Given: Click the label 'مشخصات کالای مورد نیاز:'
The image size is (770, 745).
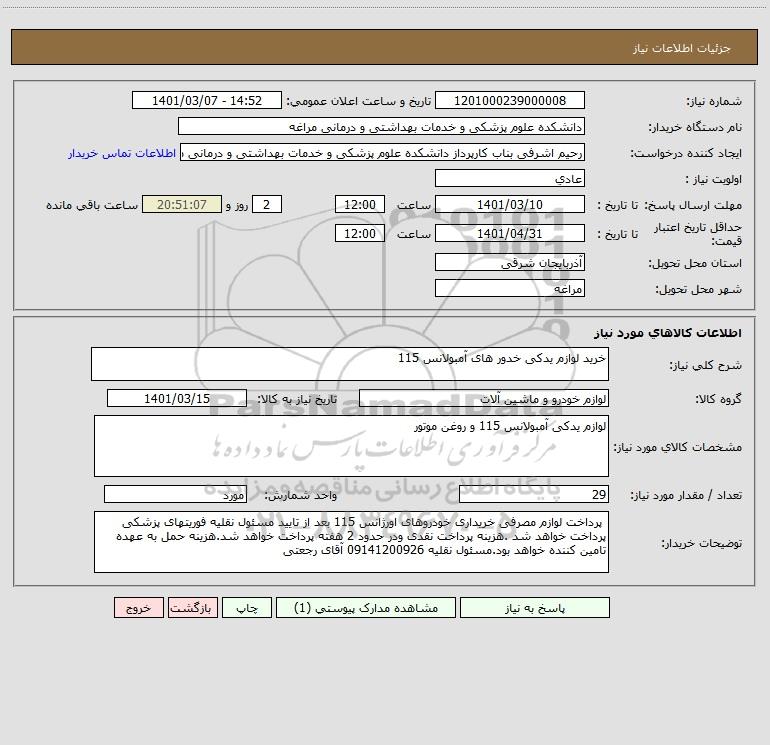Looking at the screenshot, I should click(678, 447).
